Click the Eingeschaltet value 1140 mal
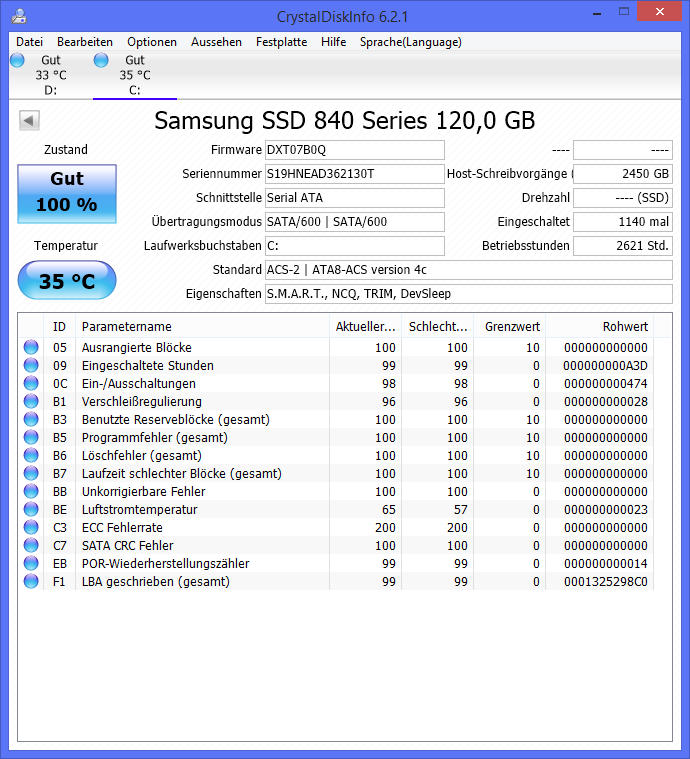 [x=623, y=222]
